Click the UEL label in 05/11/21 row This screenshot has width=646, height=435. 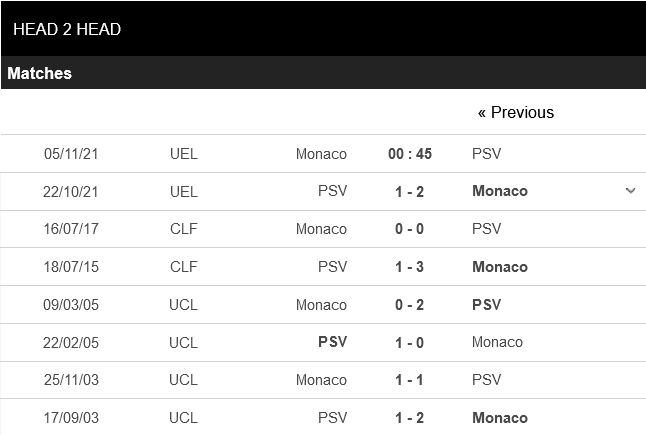[184, 154]
